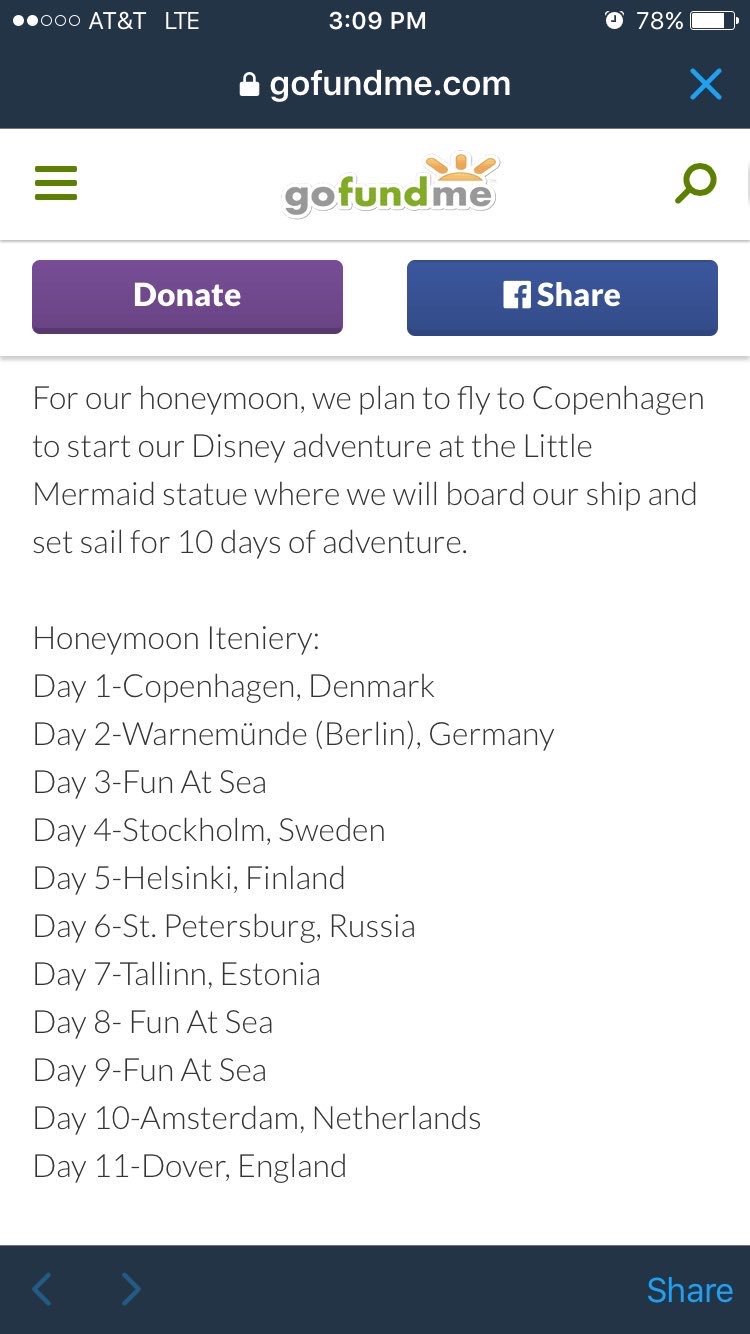Click the purple Donate button
This screenshot has width=750, height=1334.
tap(187, 297)
